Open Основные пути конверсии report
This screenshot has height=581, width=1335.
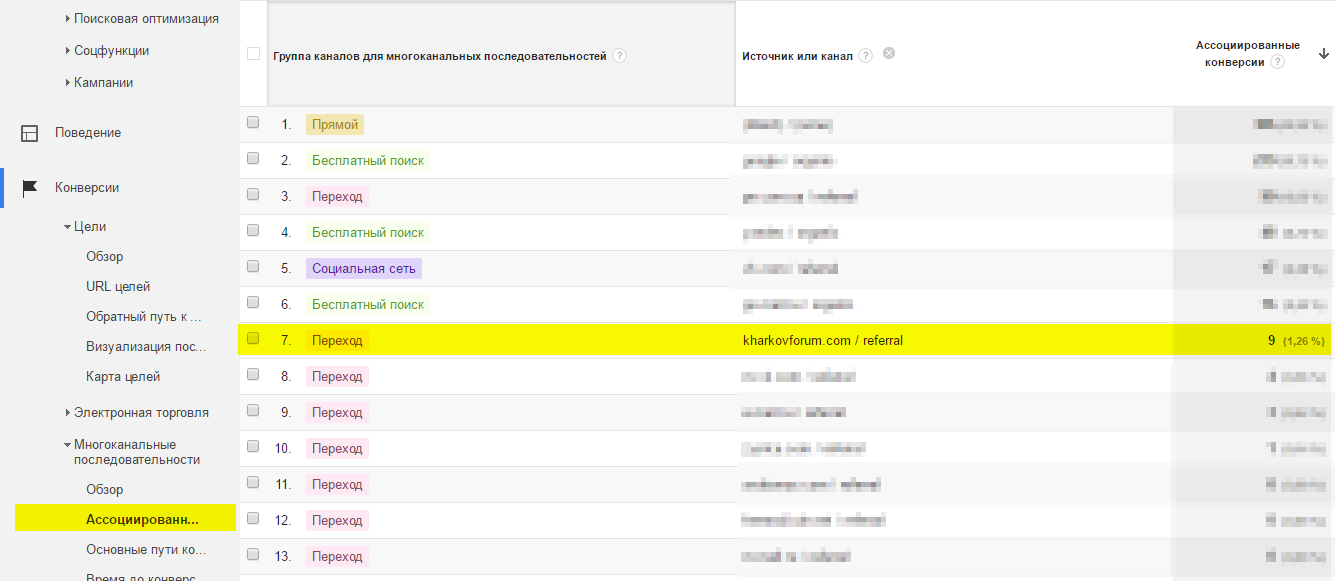tap(146, 550)
